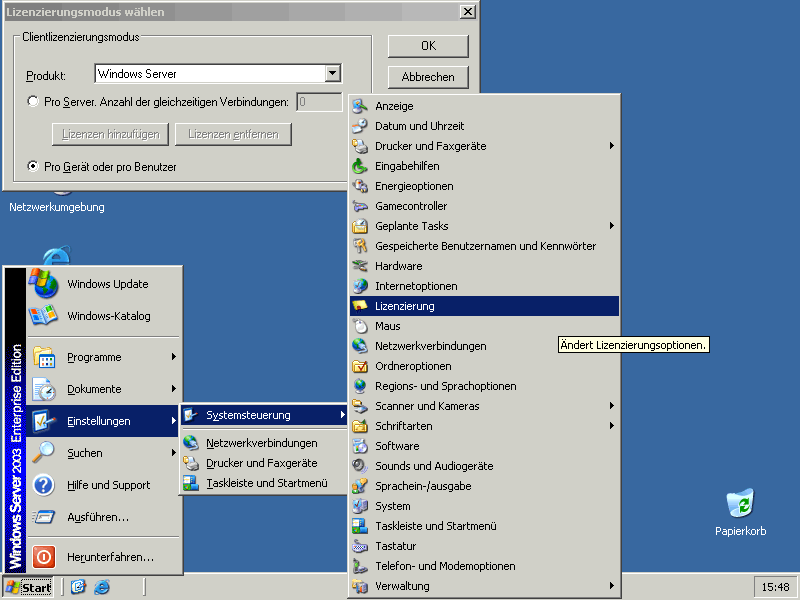Select the Sprachein-/ausgabe icon

coord(360,486)
